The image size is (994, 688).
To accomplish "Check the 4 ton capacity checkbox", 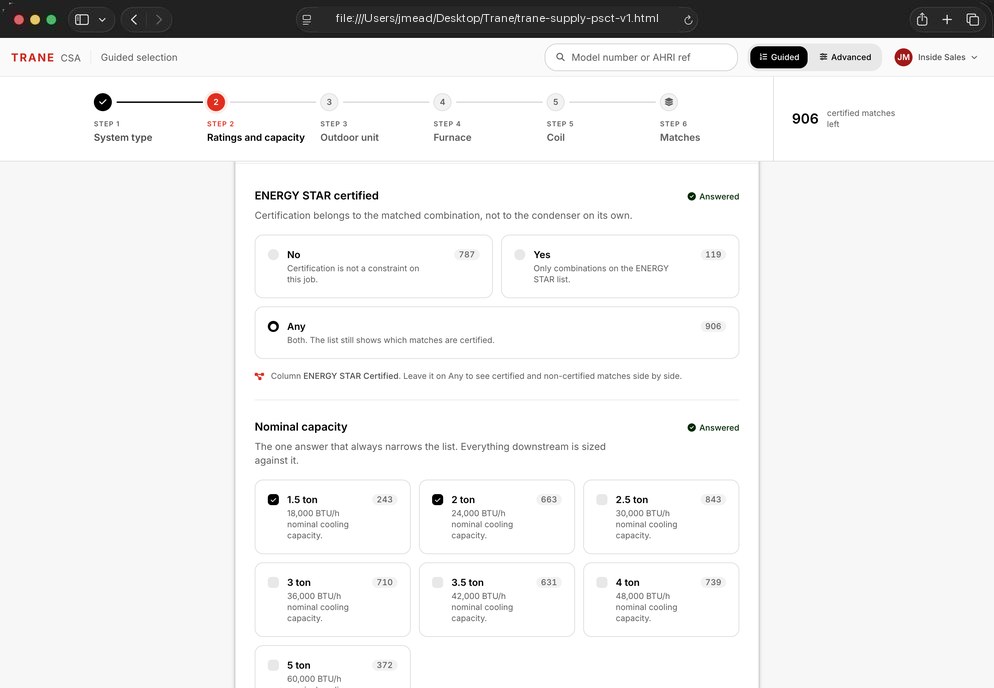I will pyautogui.click(x=602, y=582).
